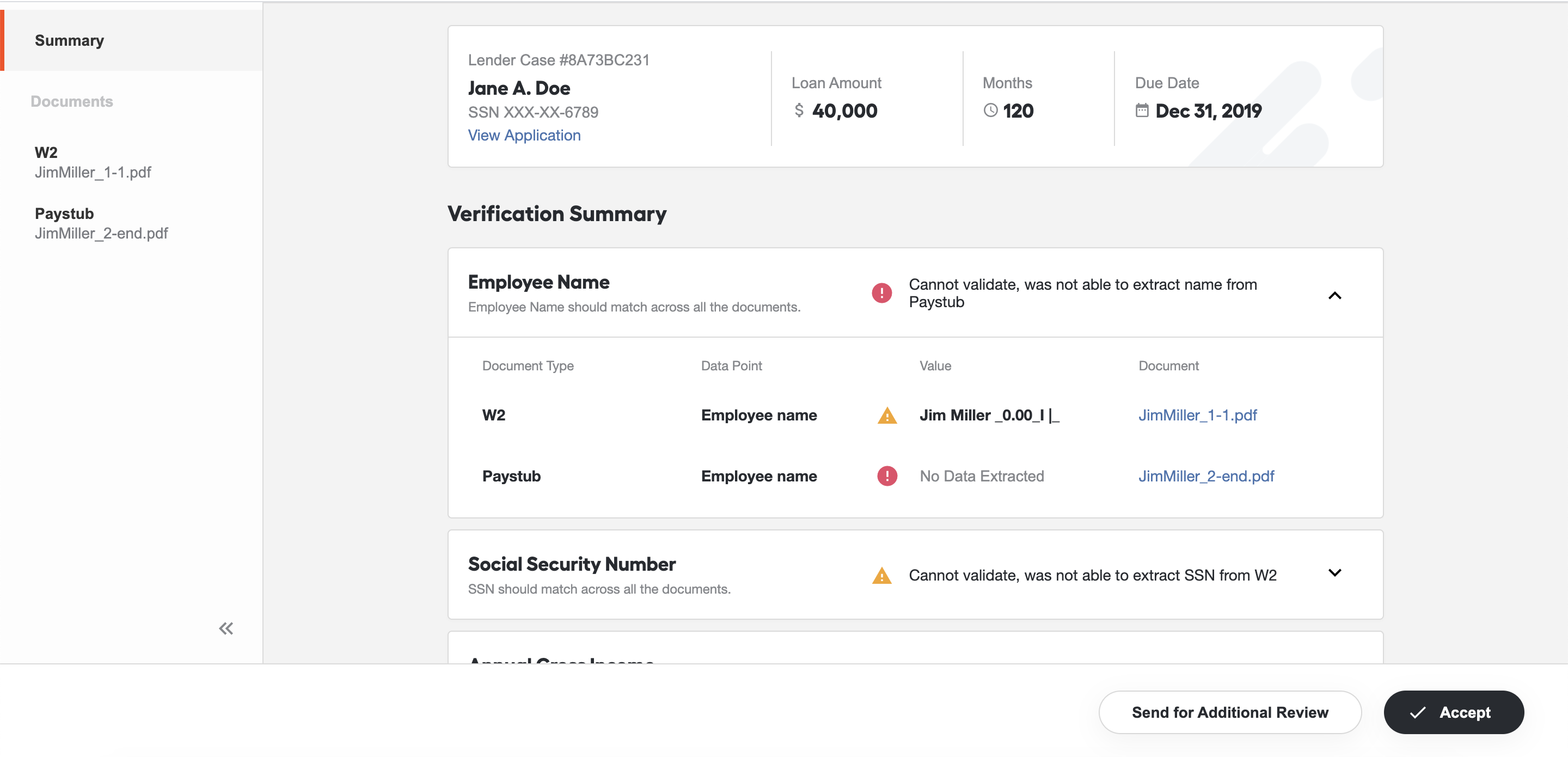Click Send for Additional Review button
The height and width of the screenshot is (757, 1568).
coord(1229,712)
